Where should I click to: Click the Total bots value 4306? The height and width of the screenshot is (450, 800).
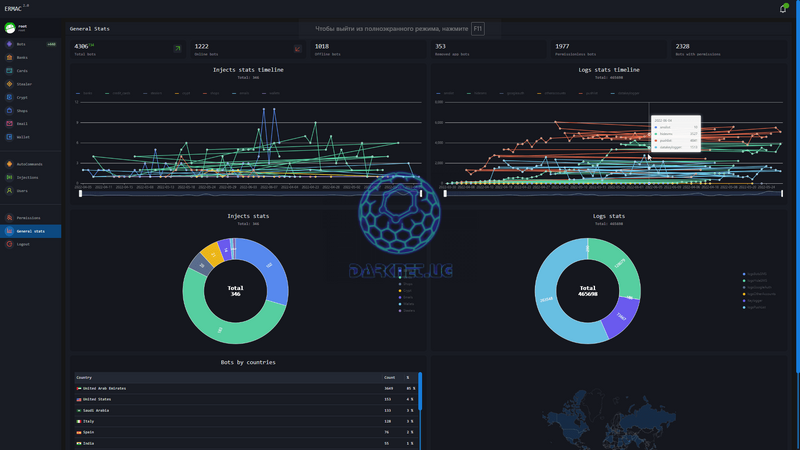[81, 46]
